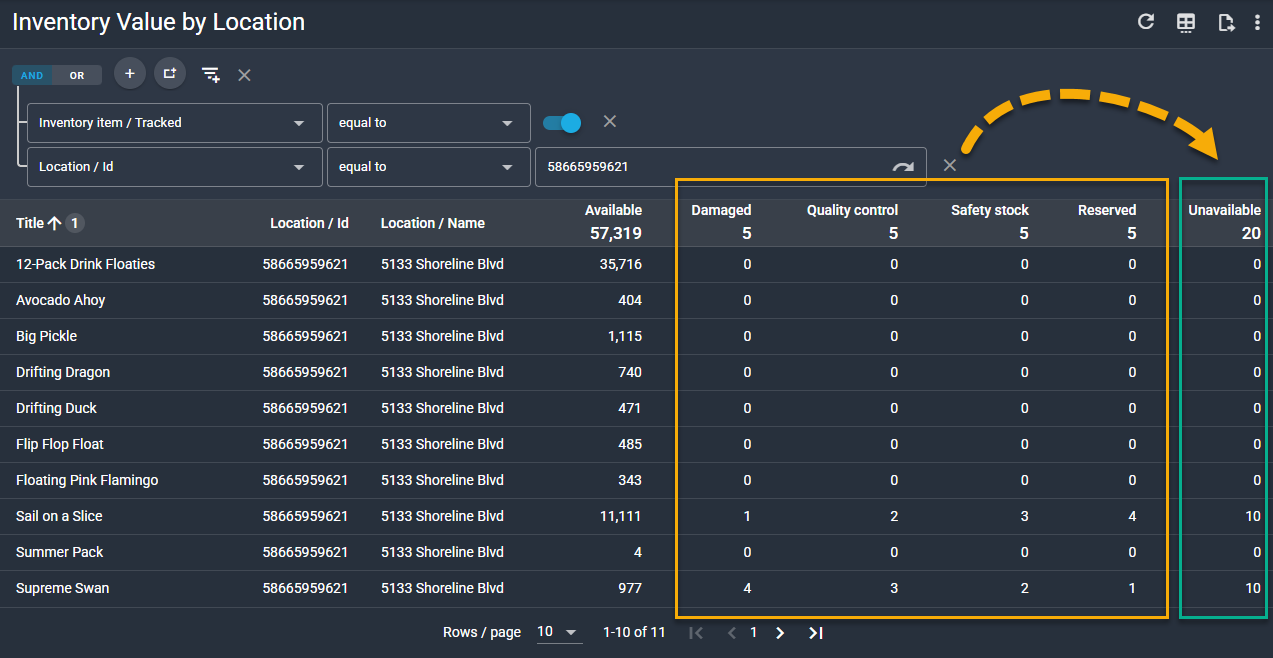The width and height of the screenshot is (1273, 658).
Task: Switch filter logic to OR
Action: pyautogui.click(x=77, y=75)
